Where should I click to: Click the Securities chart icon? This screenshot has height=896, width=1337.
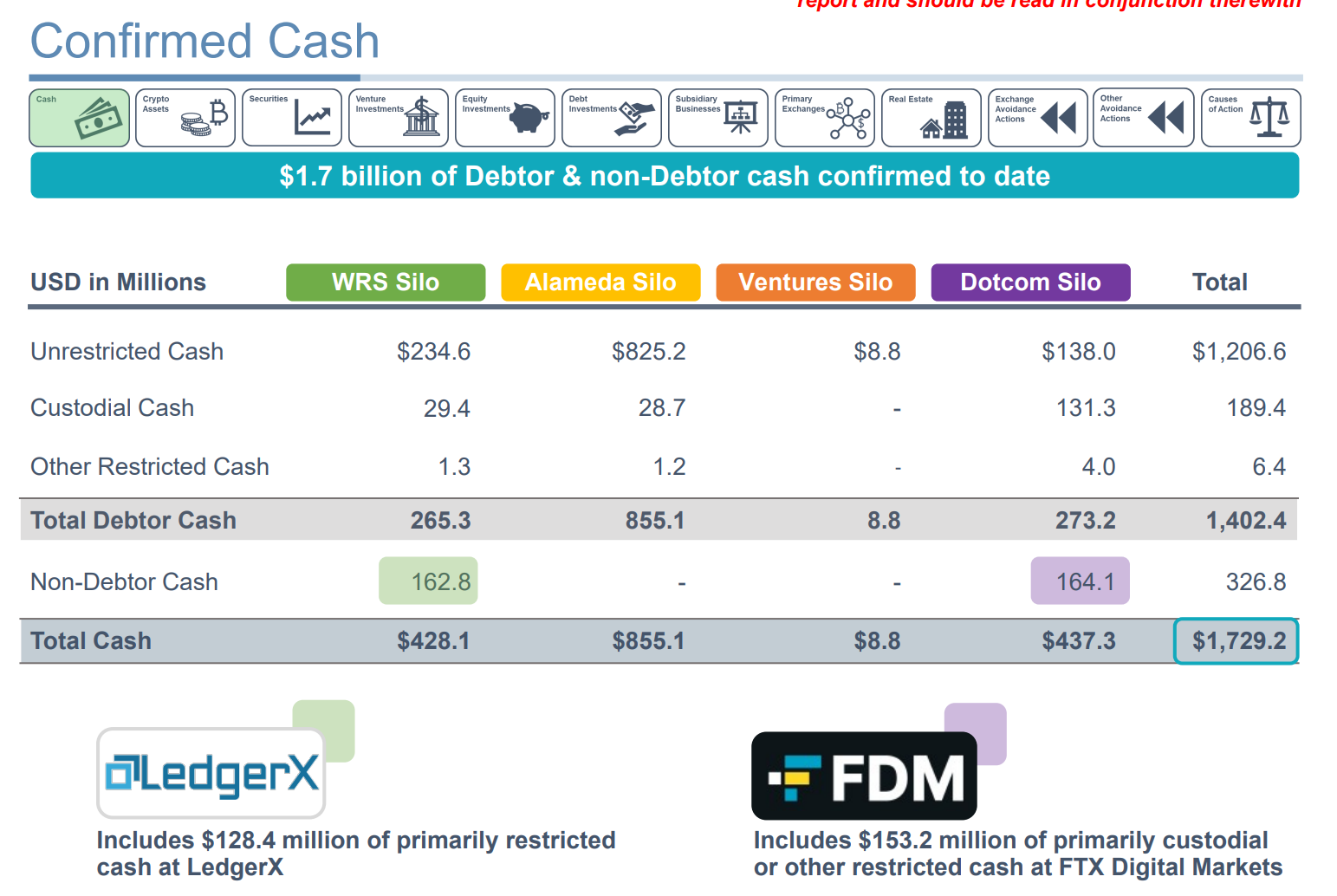[x=291, y=117]
